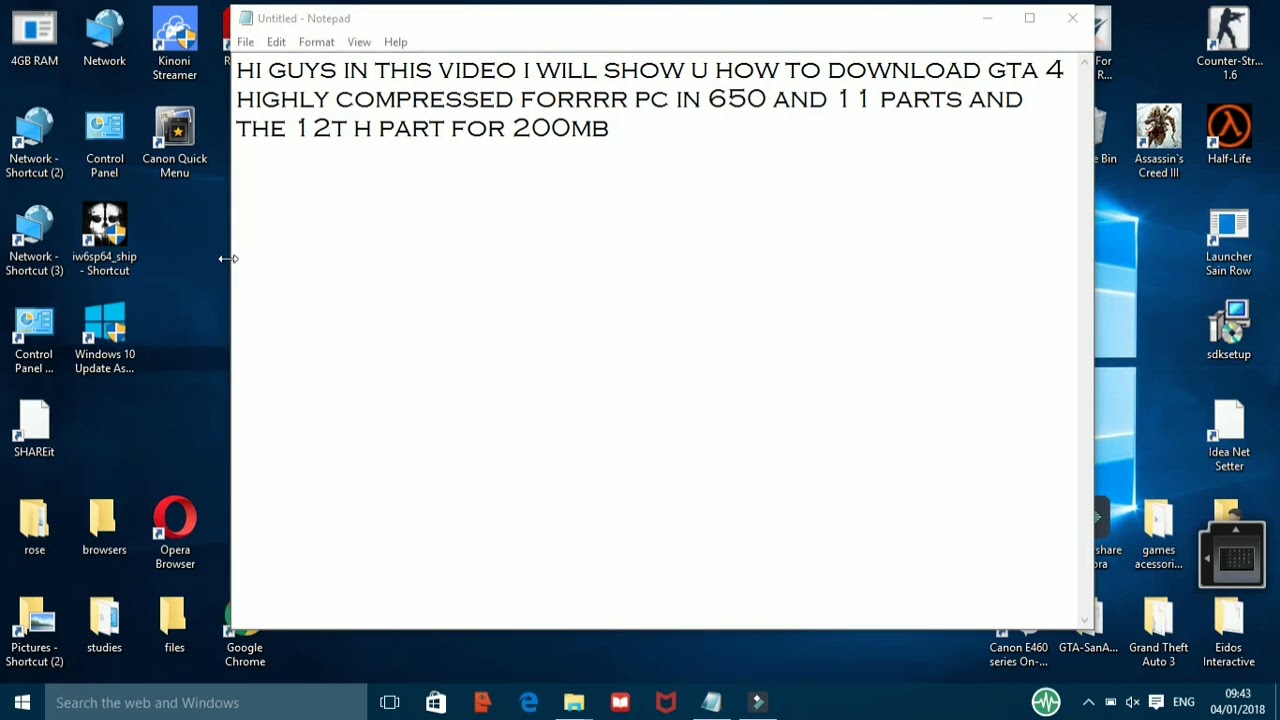This screenshot has width=1280, height=720.
Task: Select the Grand Theft Auto 3 folder
Action: point(1159,633)
